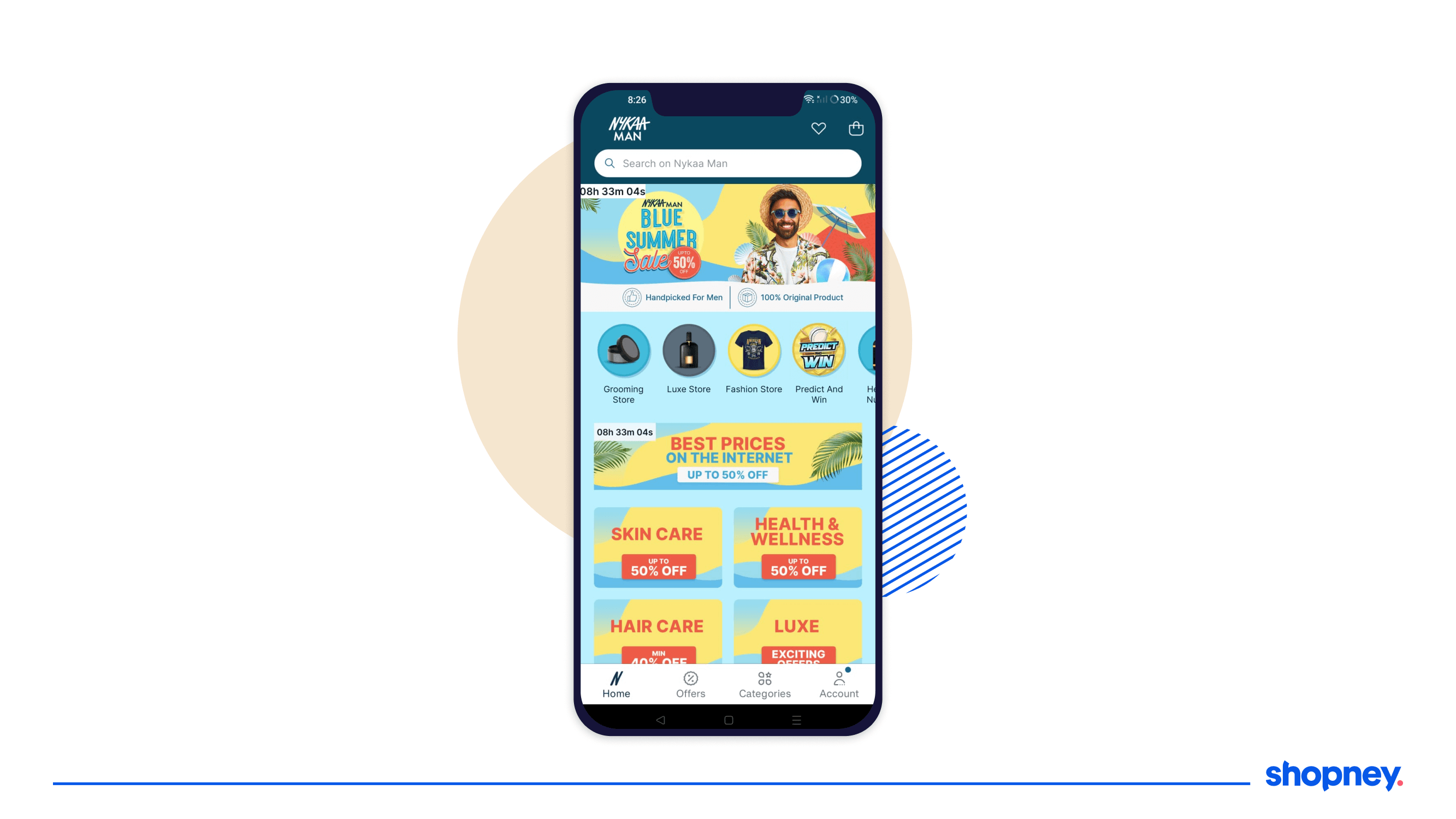The image size is (1456, 819).
Task: Tap the Nykaa Man logo icon
Action: click(628, 128)
